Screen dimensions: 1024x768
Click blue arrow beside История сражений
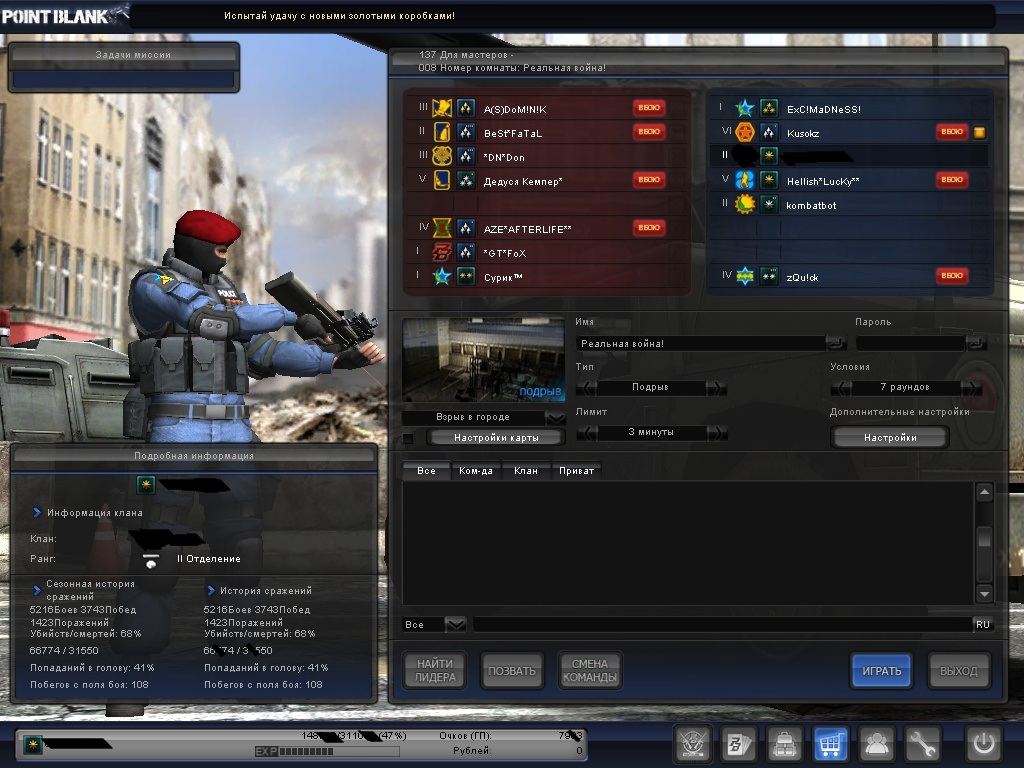coord(210,590)
